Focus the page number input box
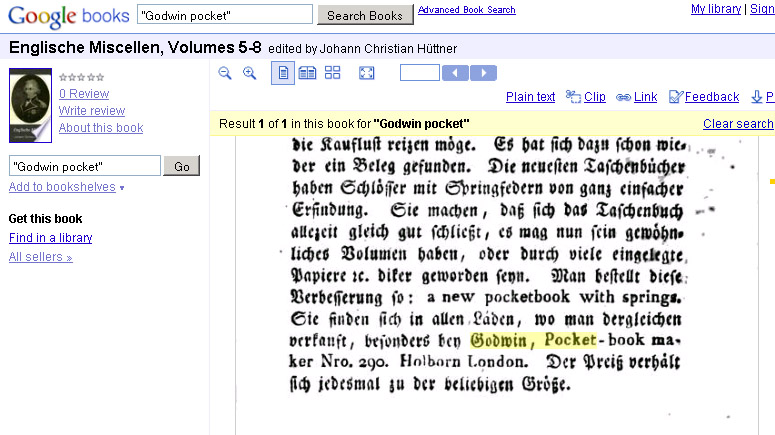 [420, 73]
